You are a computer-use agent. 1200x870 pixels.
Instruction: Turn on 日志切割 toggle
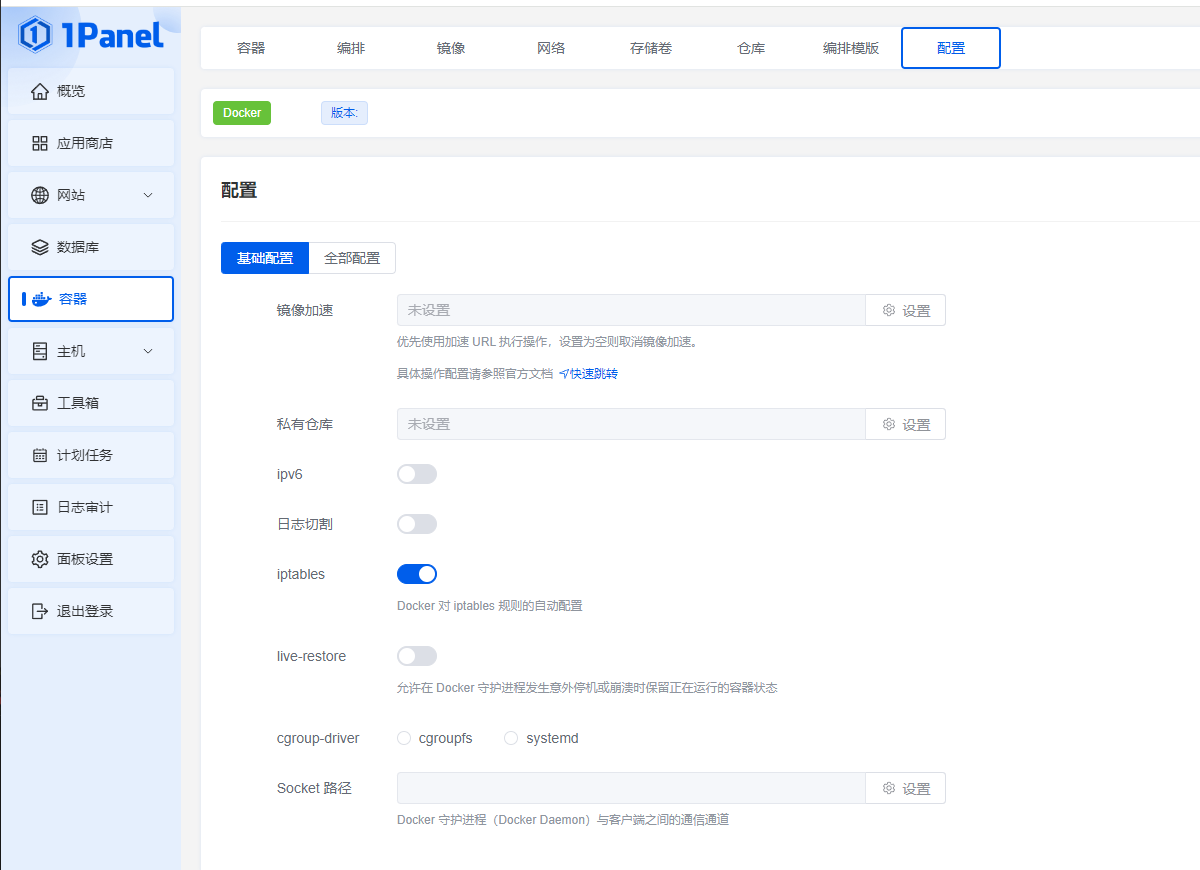coord(417,524)
